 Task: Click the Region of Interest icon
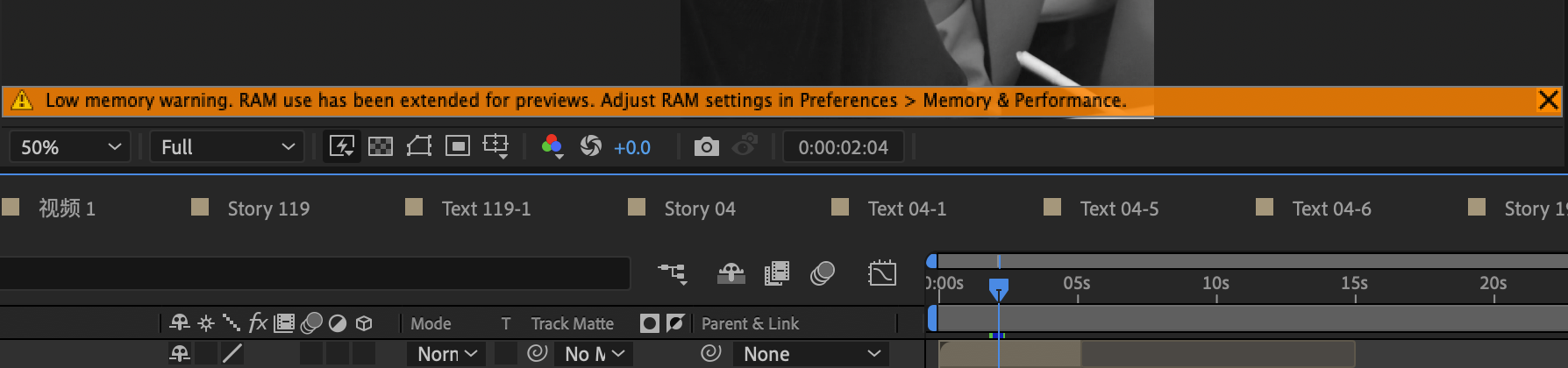point(458,146)
